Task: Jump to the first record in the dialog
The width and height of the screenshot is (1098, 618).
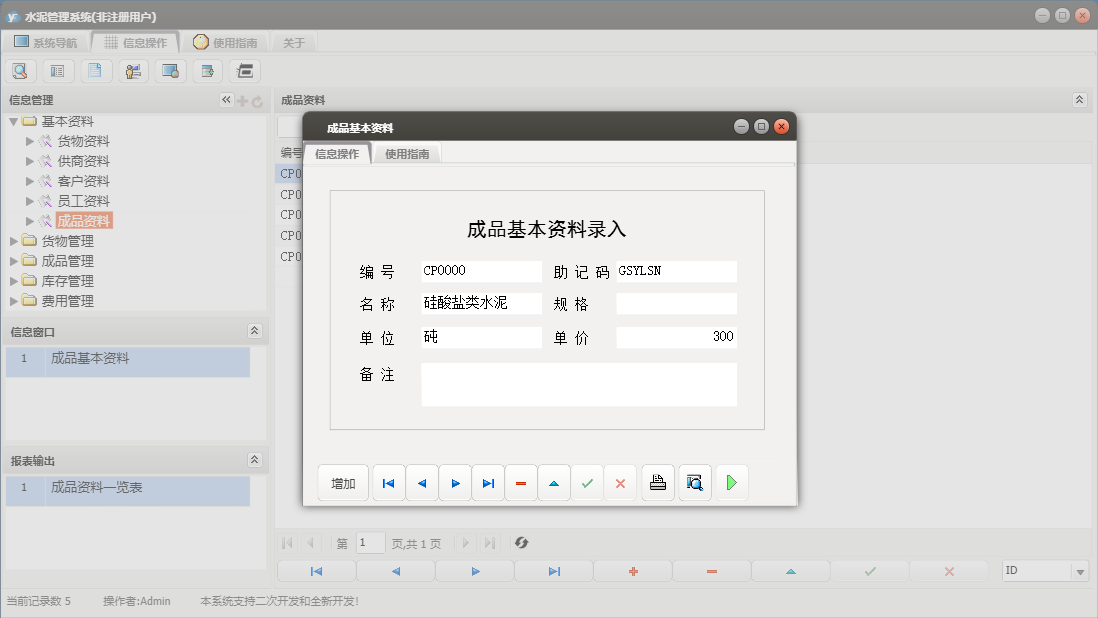Action: click(x=388, y=482)
